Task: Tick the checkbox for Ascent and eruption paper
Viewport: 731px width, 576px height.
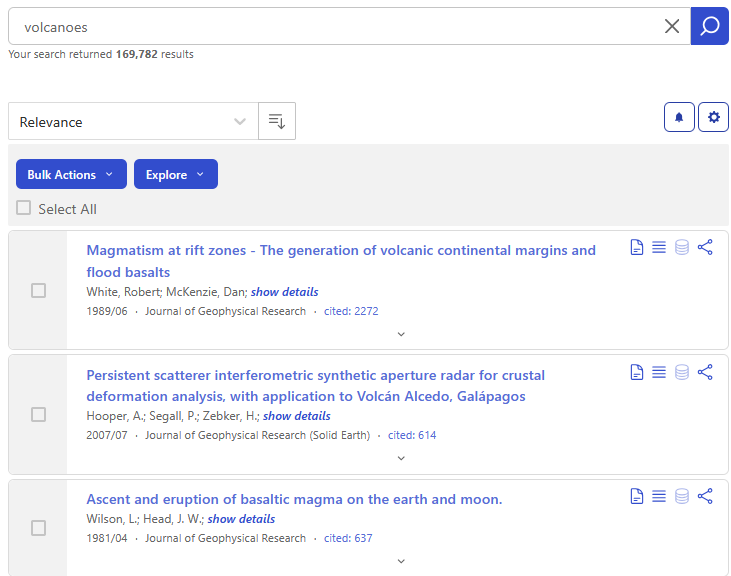Action: point(38,528)
